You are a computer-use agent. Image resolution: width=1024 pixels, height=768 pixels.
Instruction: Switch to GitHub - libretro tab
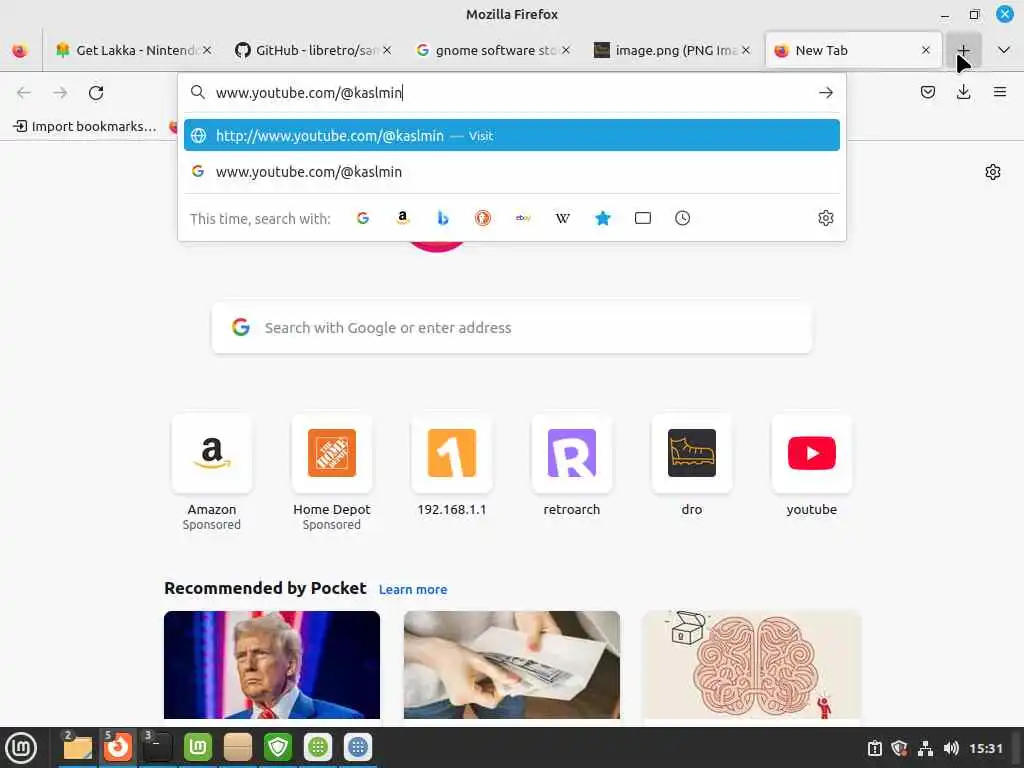coord(313,50)
